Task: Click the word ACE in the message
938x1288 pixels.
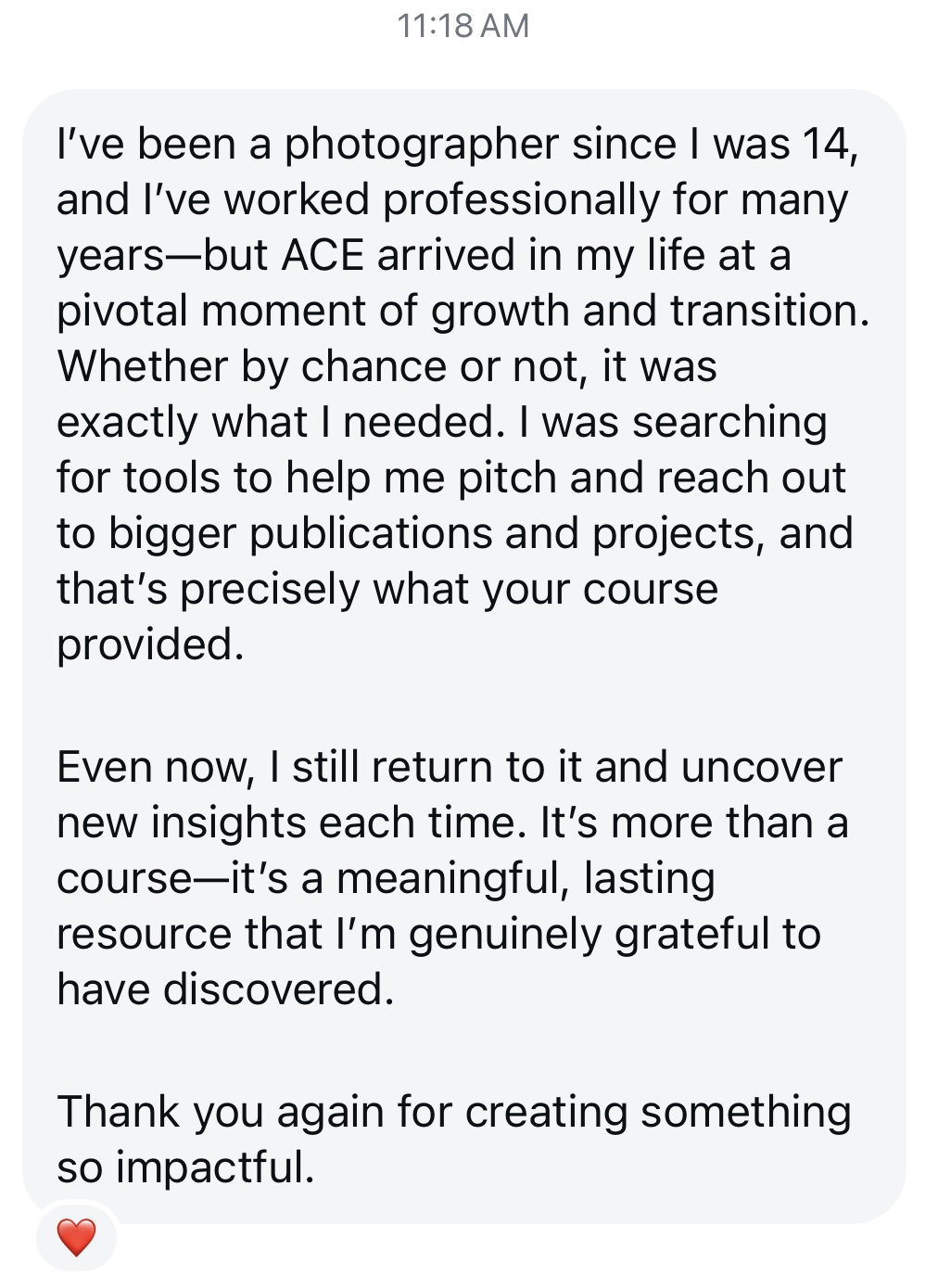Action: 323,256
